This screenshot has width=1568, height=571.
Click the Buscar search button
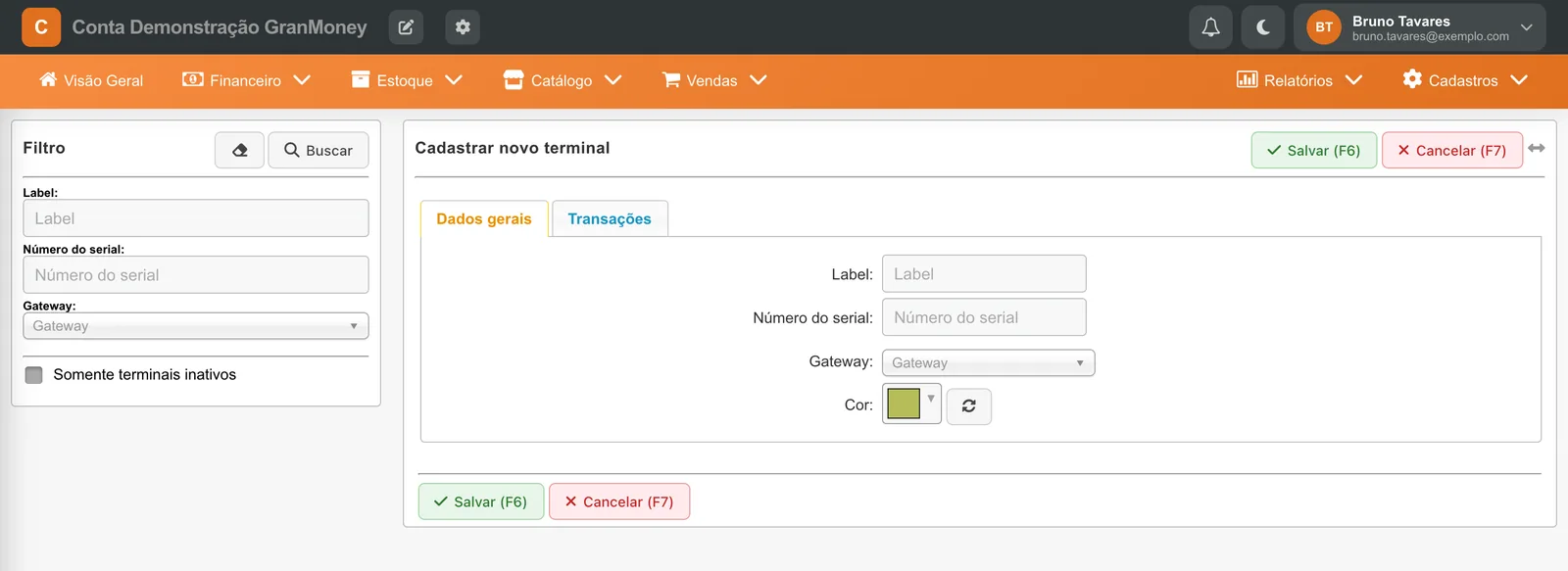tap(318, 150)
